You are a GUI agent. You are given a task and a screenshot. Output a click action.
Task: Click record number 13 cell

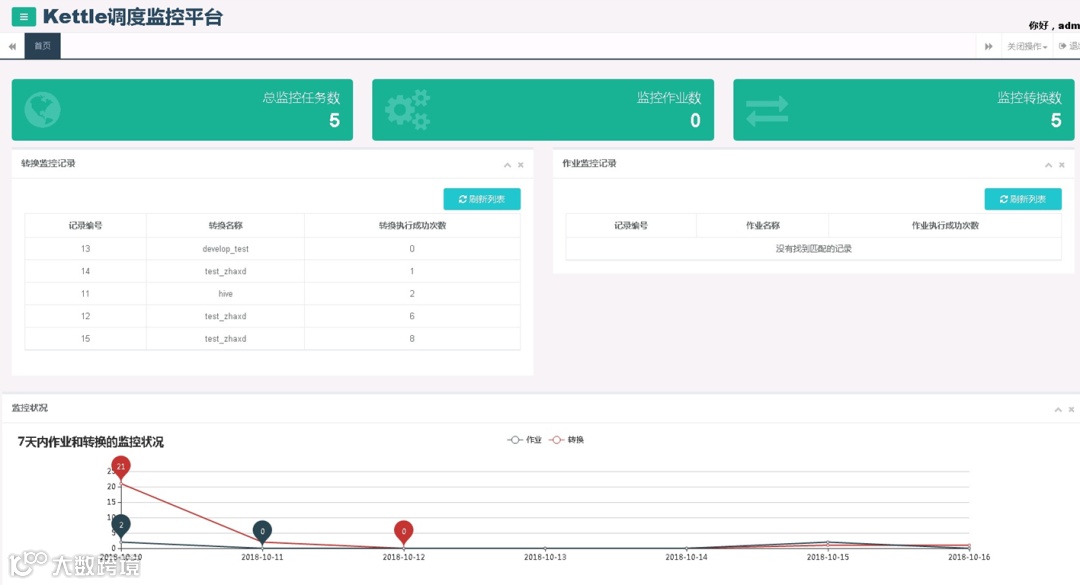click(85, 249)
